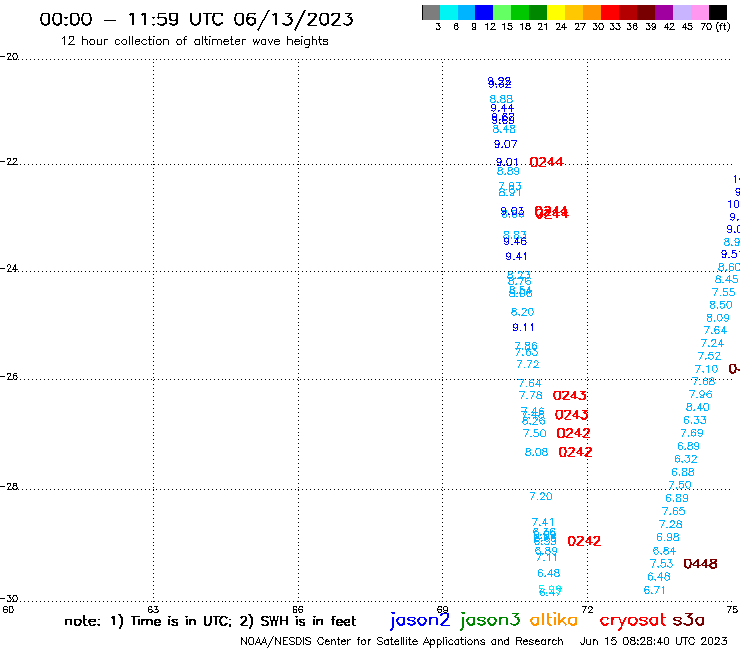
Task: Select the s3a satellite legend label
Action: click(688, 620)
